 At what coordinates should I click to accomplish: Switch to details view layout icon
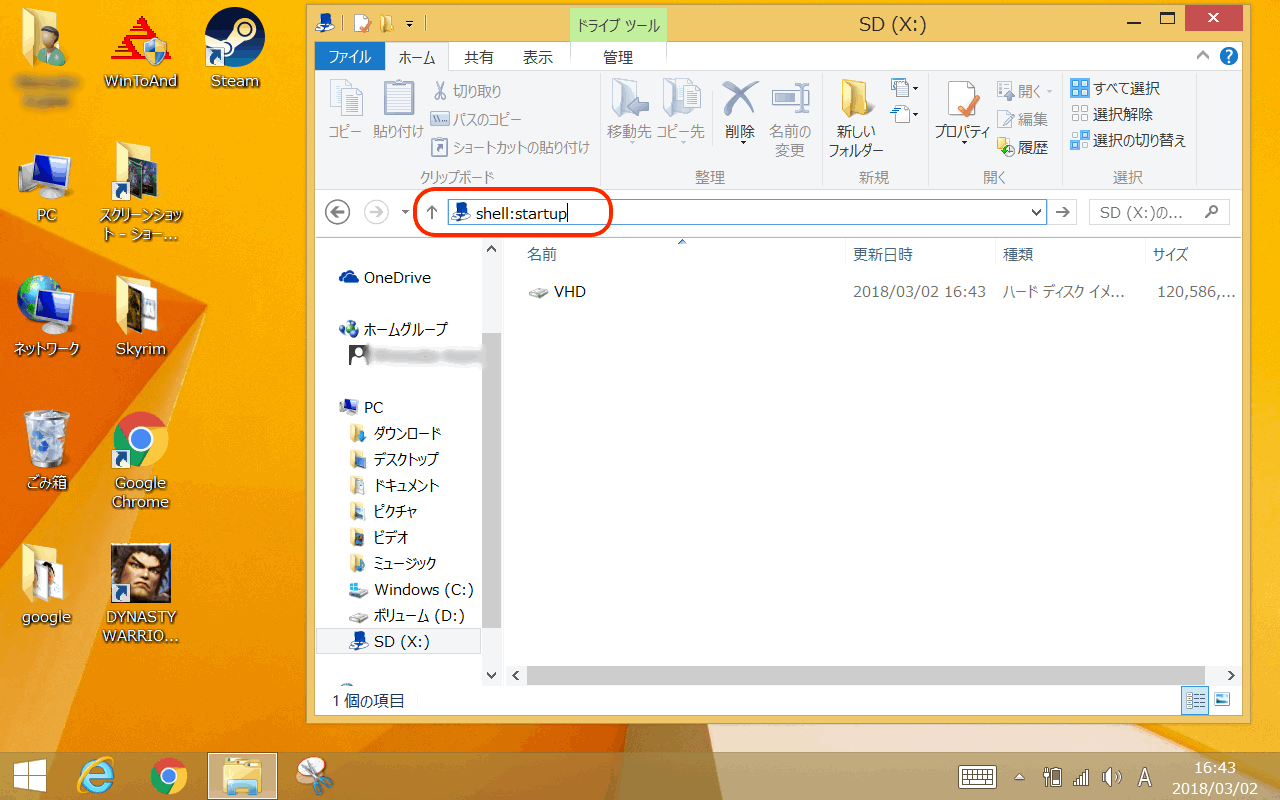1195,700
